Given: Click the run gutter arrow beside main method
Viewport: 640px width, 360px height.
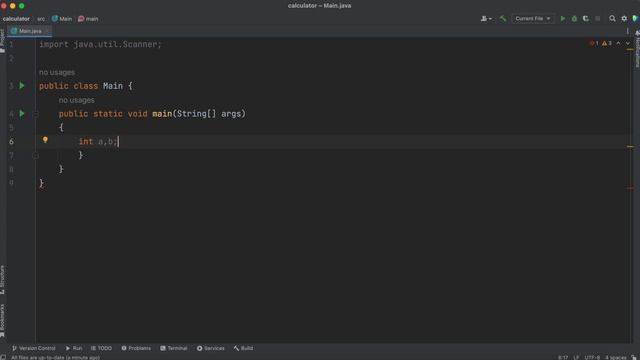Looking at the screenshot, I should pos(22,113).
